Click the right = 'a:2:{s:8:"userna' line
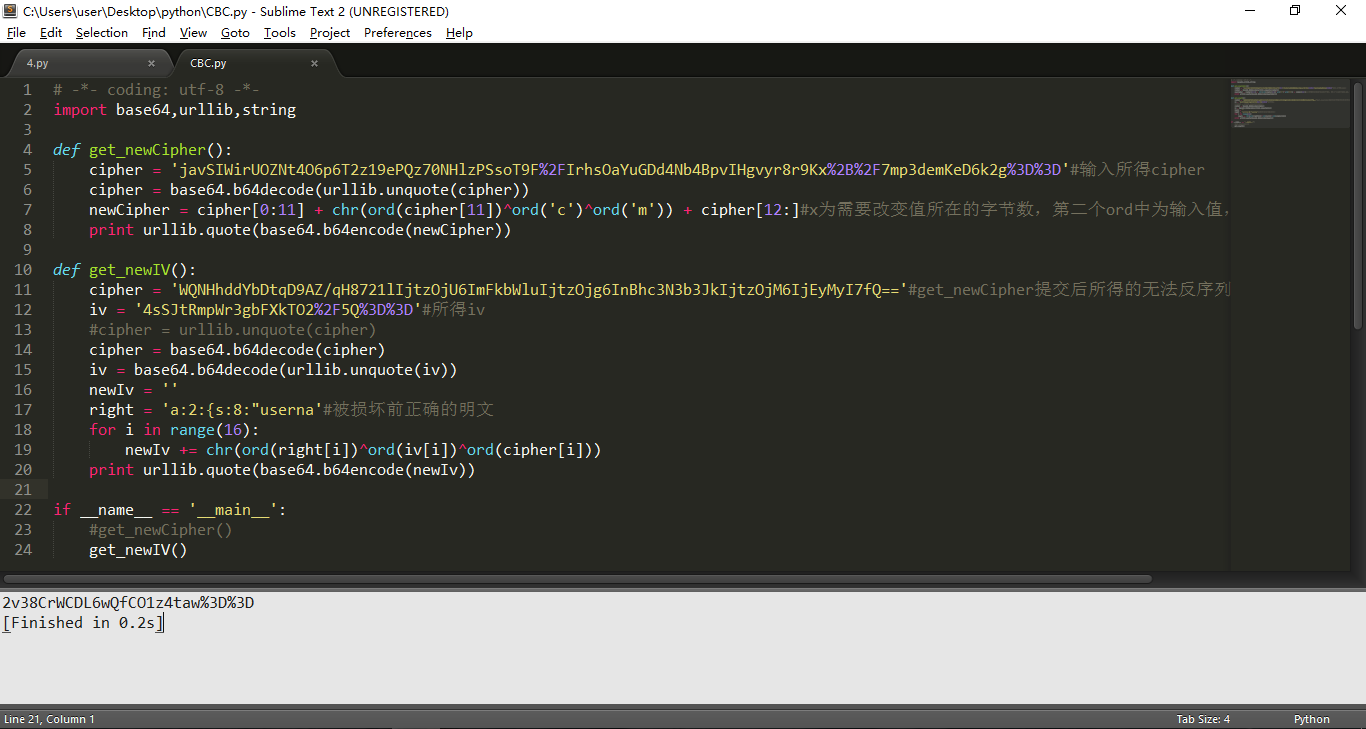 click(x=291, y=410)
